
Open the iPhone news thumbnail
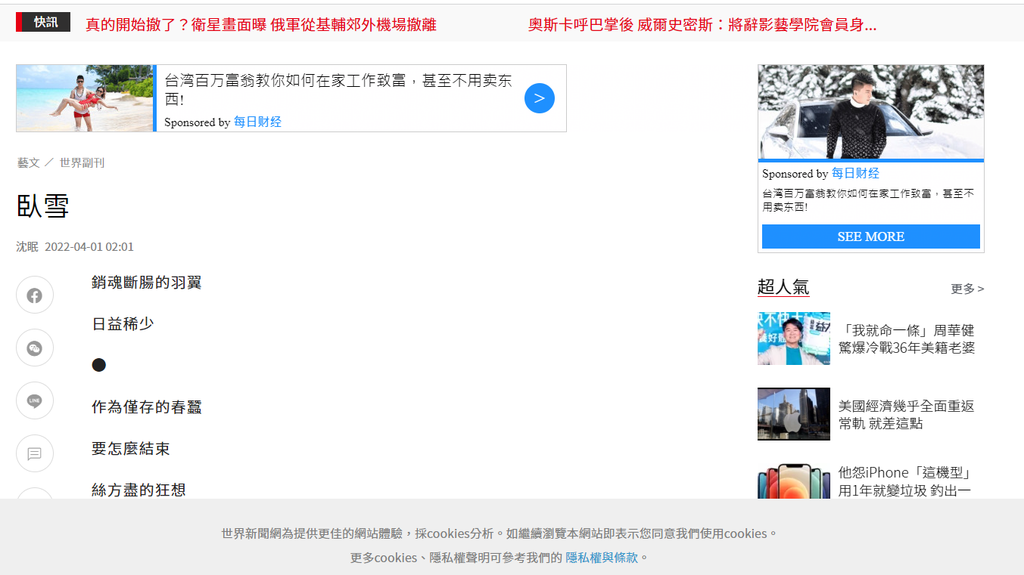tap(793, 481)
